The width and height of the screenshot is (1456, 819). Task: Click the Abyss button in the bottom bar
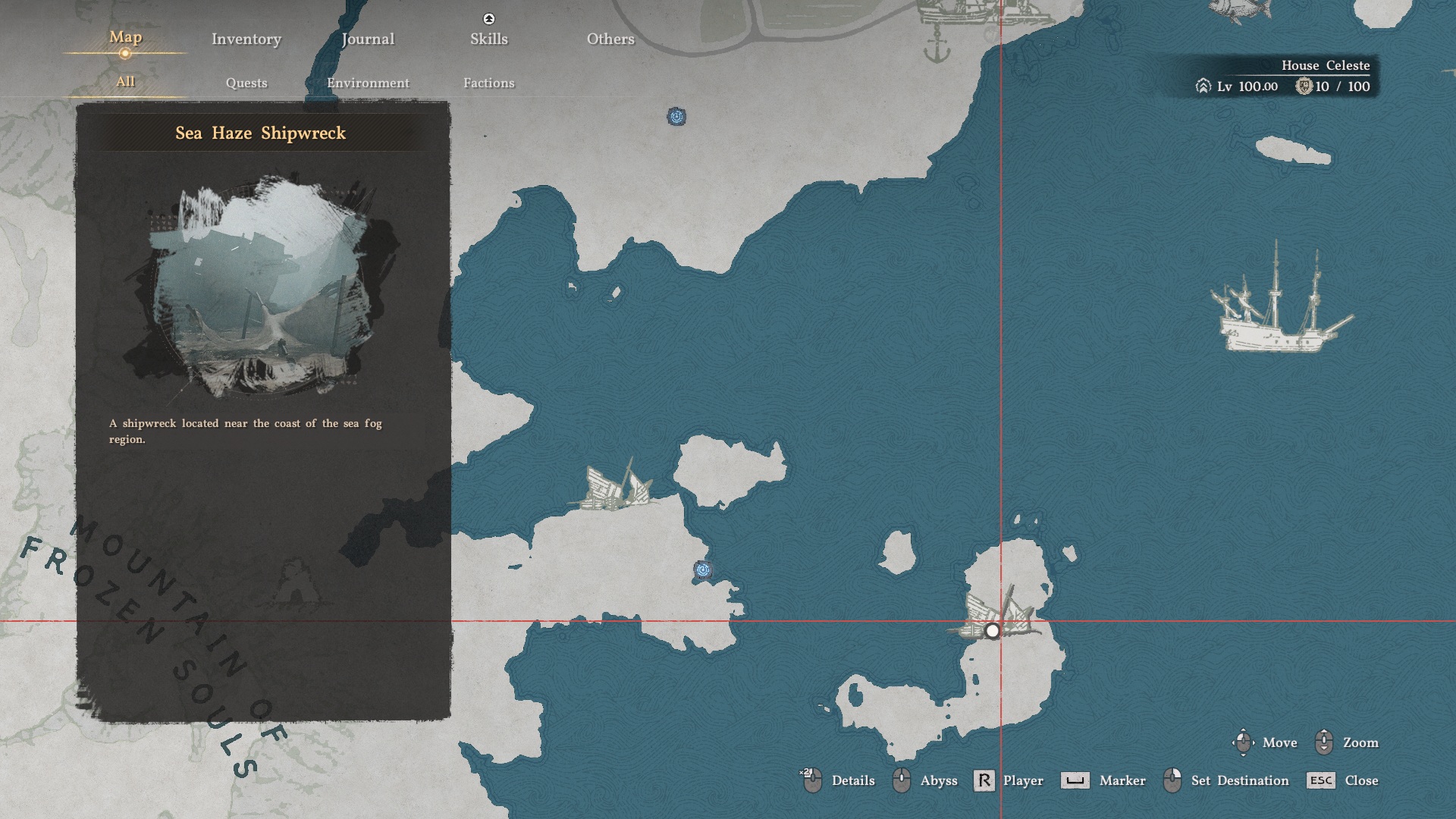tap(938, 780)
